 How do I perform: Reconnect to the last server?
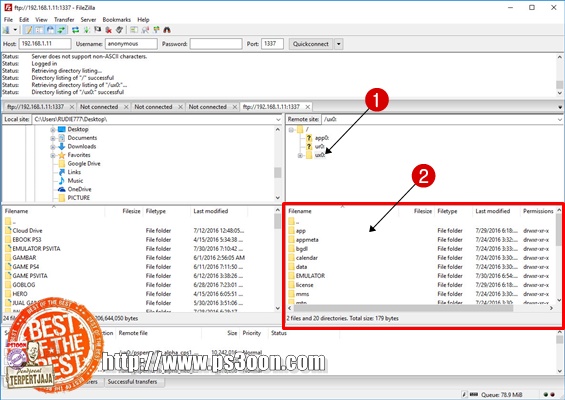tap(120, 30)
